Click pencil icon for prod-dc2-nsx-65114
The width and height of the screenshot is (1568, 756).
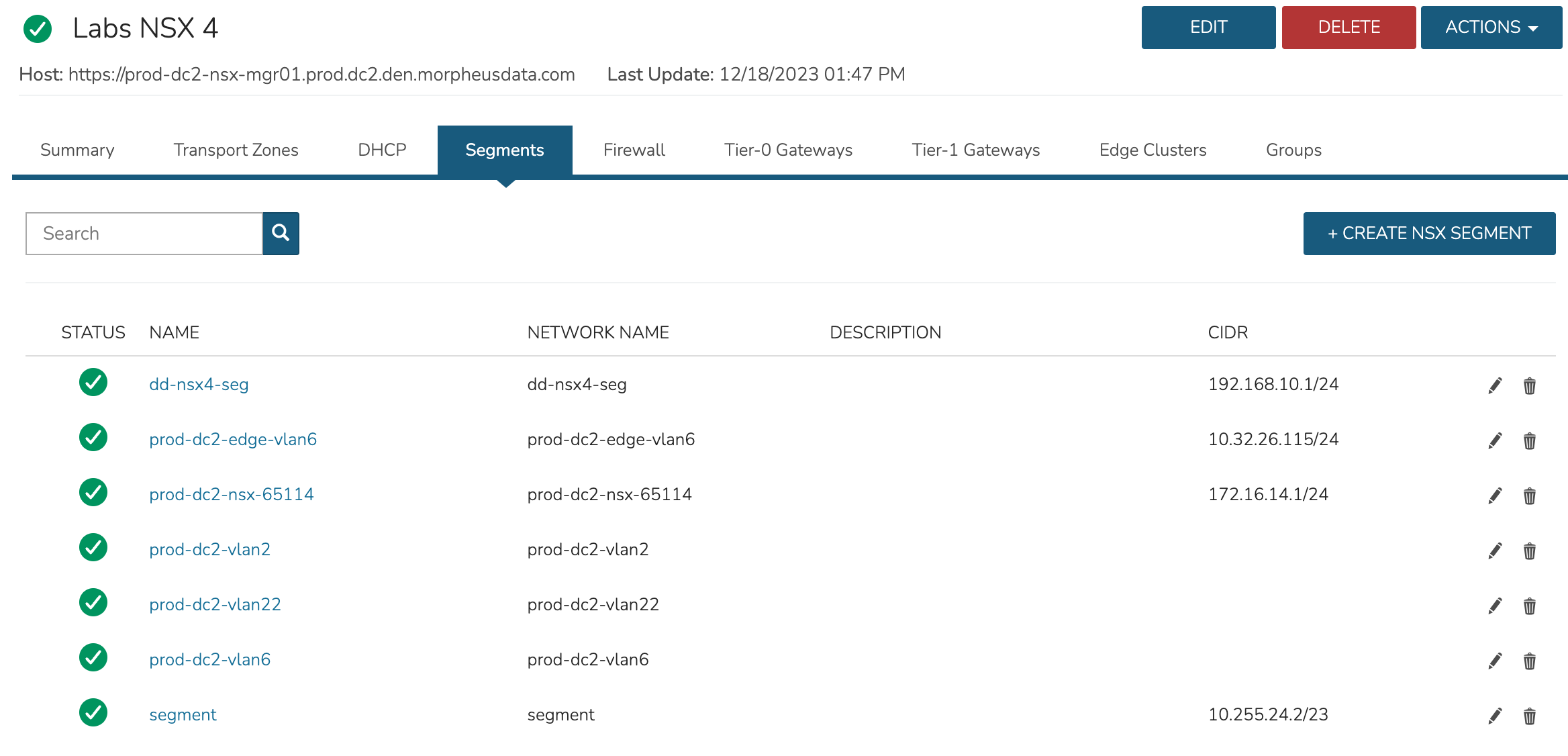(1495, 495)
